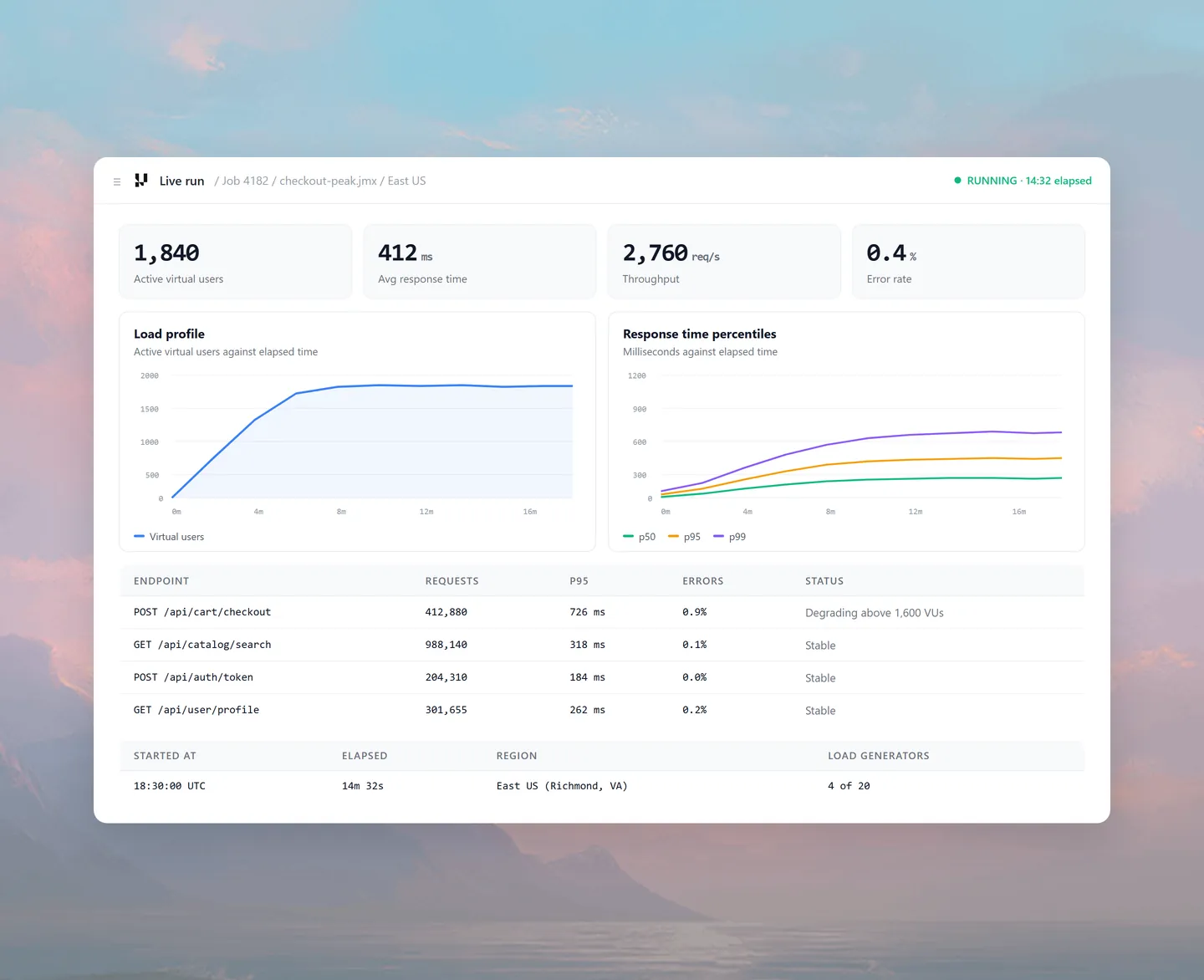The width and height of the screenshot is (1204, 980).
Task: Click the 301,655 requests value
Action: [x=446, y=710]
